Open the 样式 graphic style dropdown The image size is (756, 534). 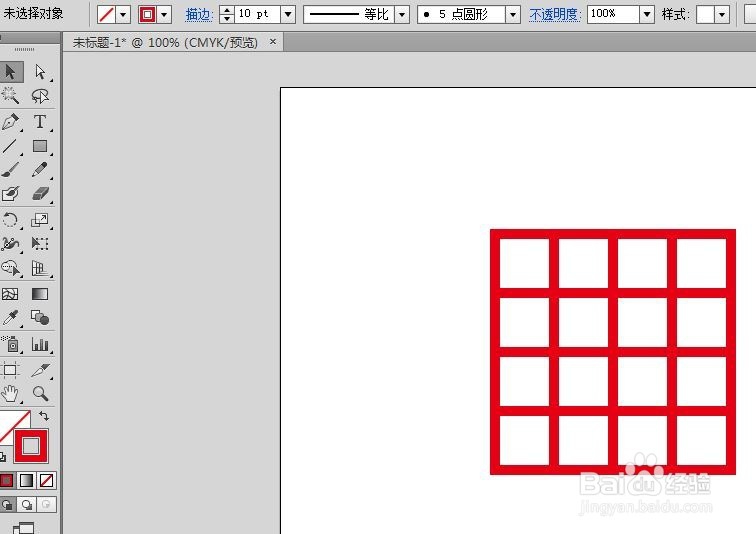click(x=722, y=14)
